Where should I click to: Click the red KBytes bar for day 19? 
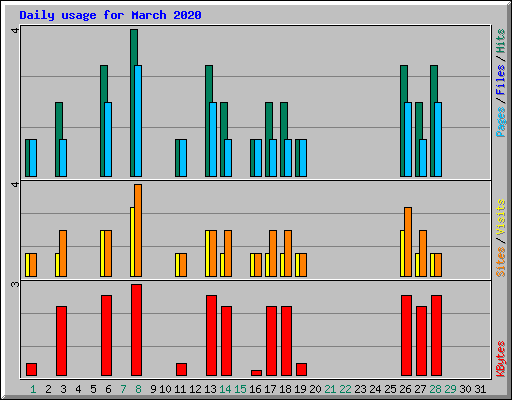[301, 369]
